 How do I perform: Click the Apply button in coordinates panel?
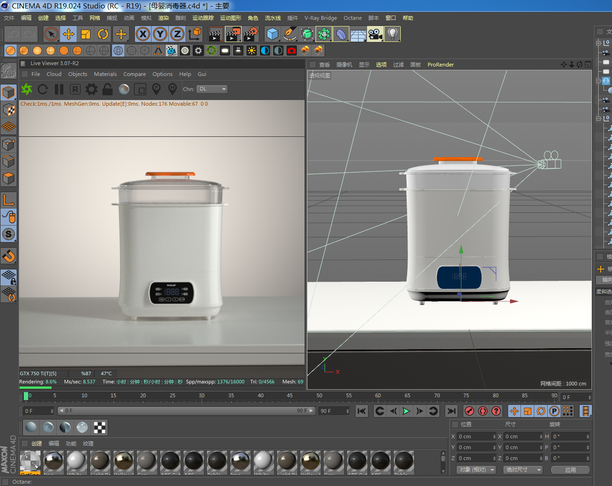pyautogui.click(x=570, y=469)
